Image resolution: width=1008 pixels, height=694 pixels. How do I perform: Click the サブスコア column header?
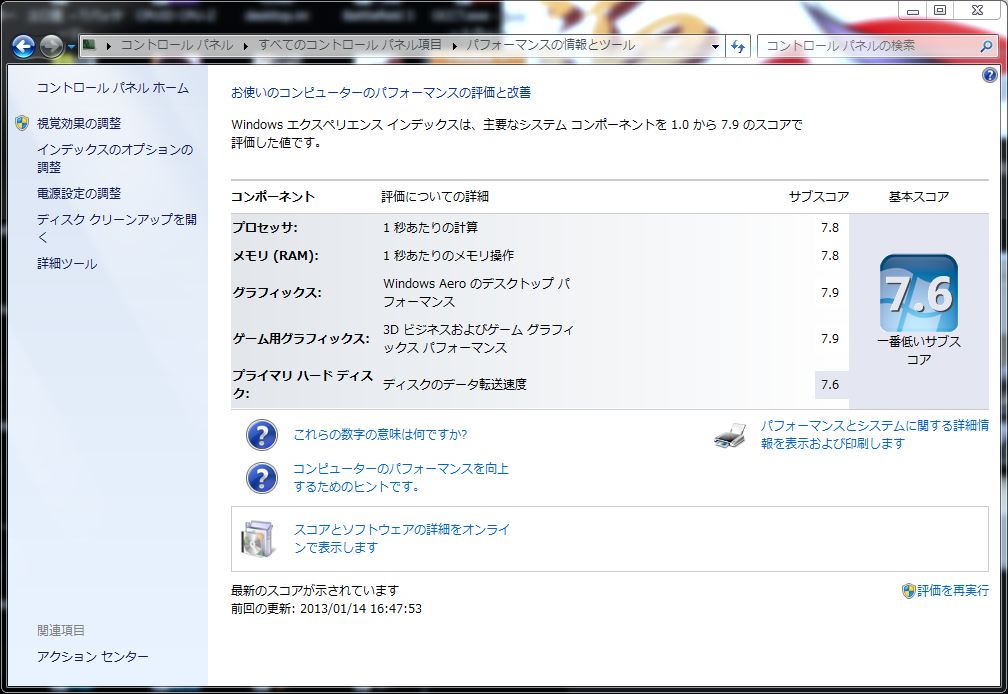point(819,197)
